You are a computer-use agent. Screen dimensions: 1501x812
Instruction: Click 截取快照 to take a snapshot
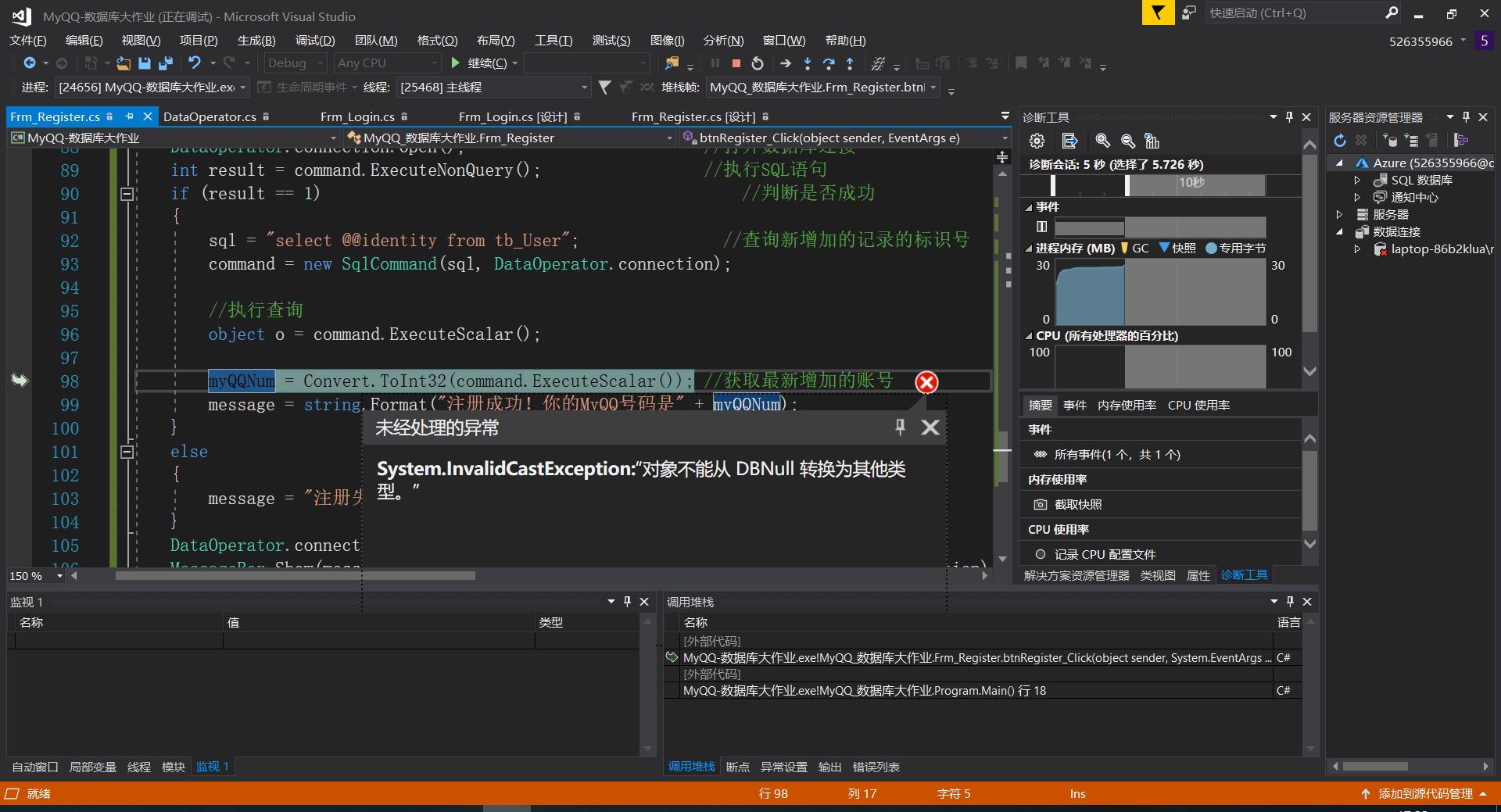coord(1077,504)
